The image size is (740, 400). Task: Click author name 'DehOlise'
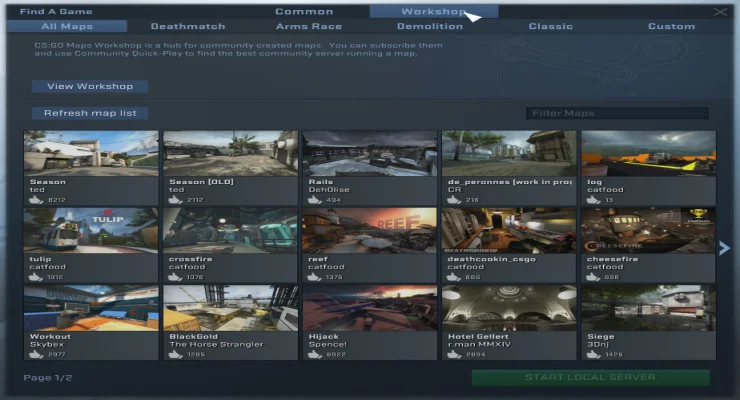click(329, 190)
